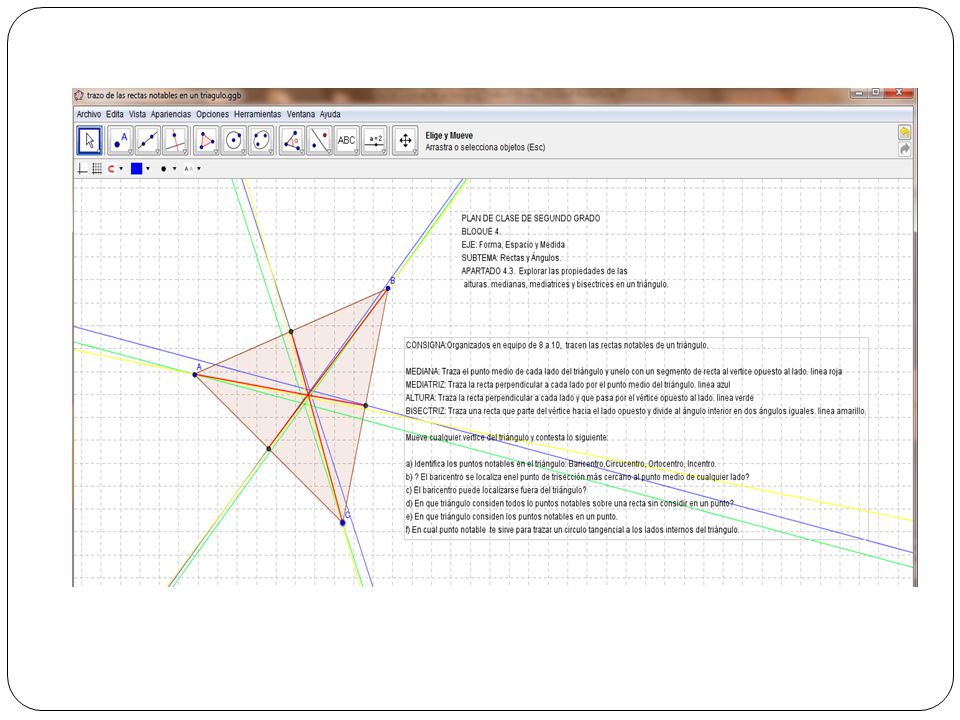
Task: Click the midpoint on side AC
Action: coord(269,449)
